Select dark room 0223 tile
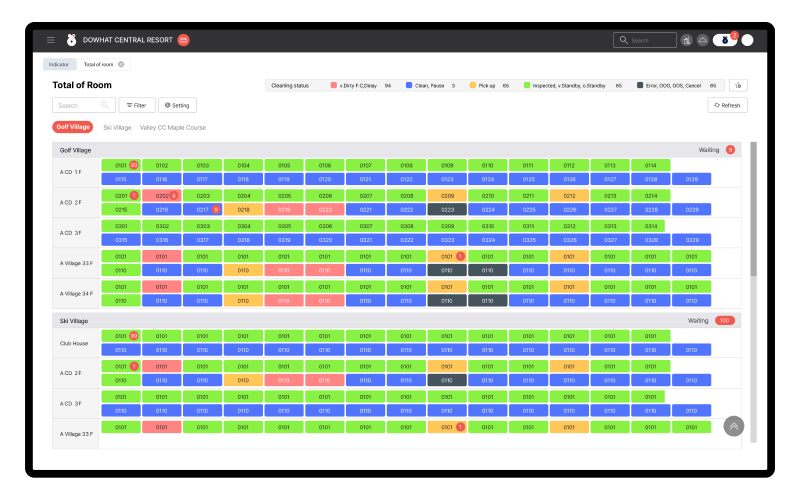The height and width of the screenshot is (500, 800). pyautogui.click(x=447, y=209)
